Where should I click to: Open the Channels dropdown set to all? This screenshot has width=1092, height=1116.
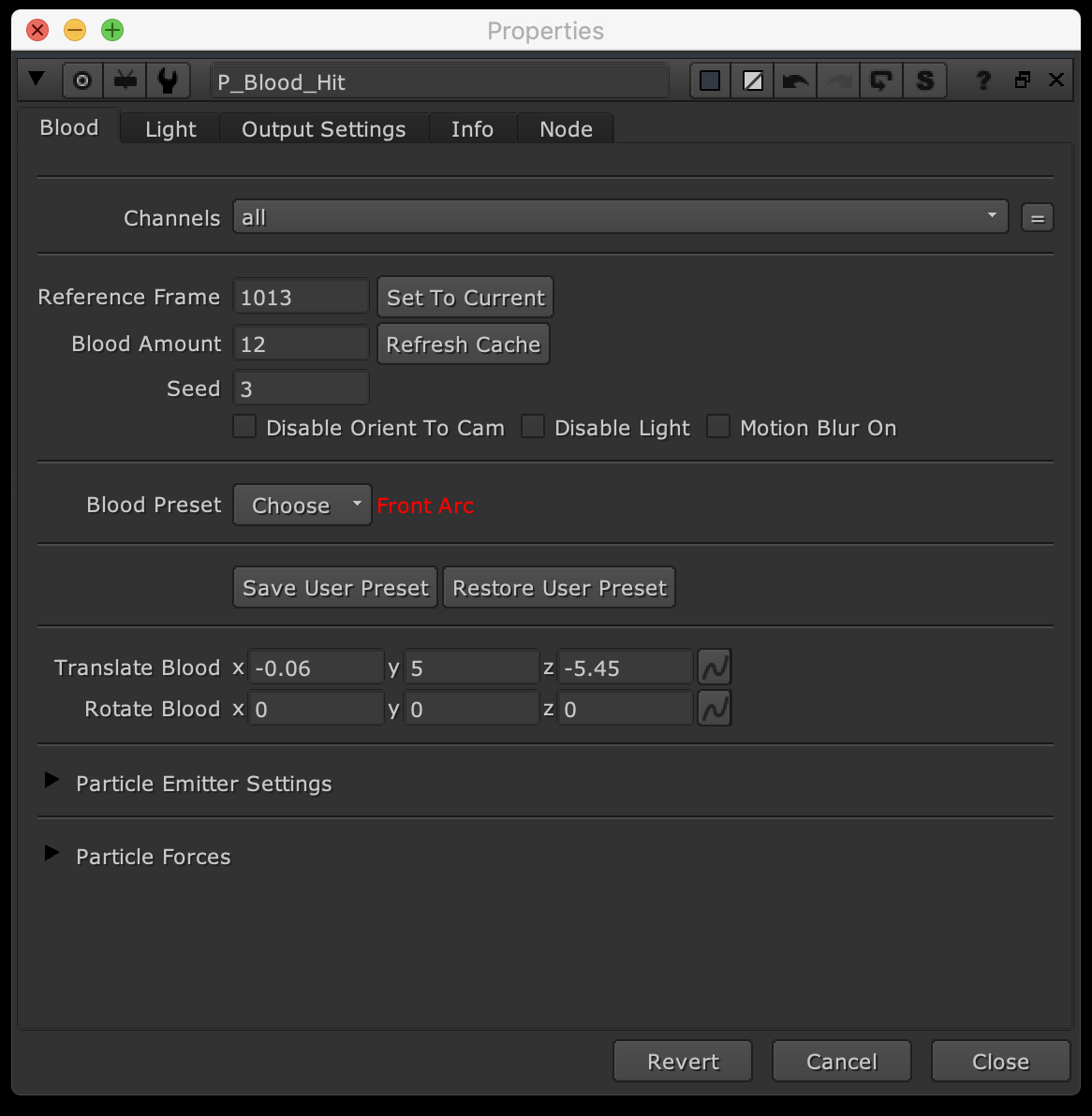[x=619, y=217]
